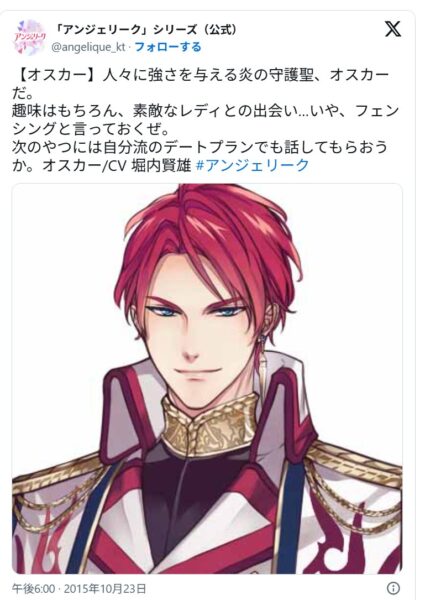This screenshot has width=425, height=600.
Task: Click the voice actor name 堀内賢雄
Action: (161, 166)
